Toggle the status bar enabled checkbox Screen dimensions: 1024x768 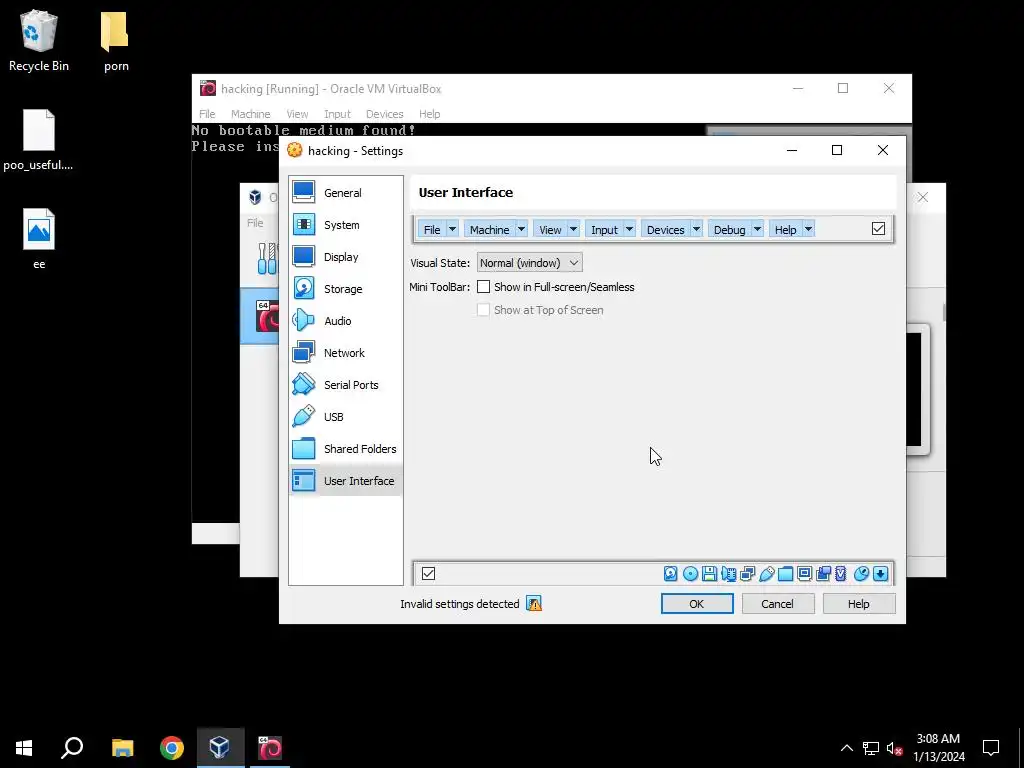coord(428,573)
